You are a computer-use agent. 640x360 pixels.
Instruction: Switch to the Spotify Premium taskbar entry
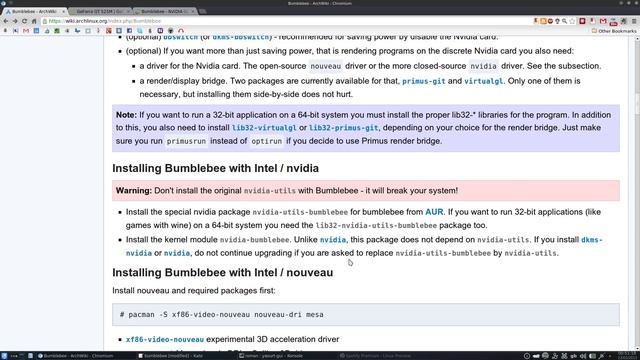click(x=376, y=356)
